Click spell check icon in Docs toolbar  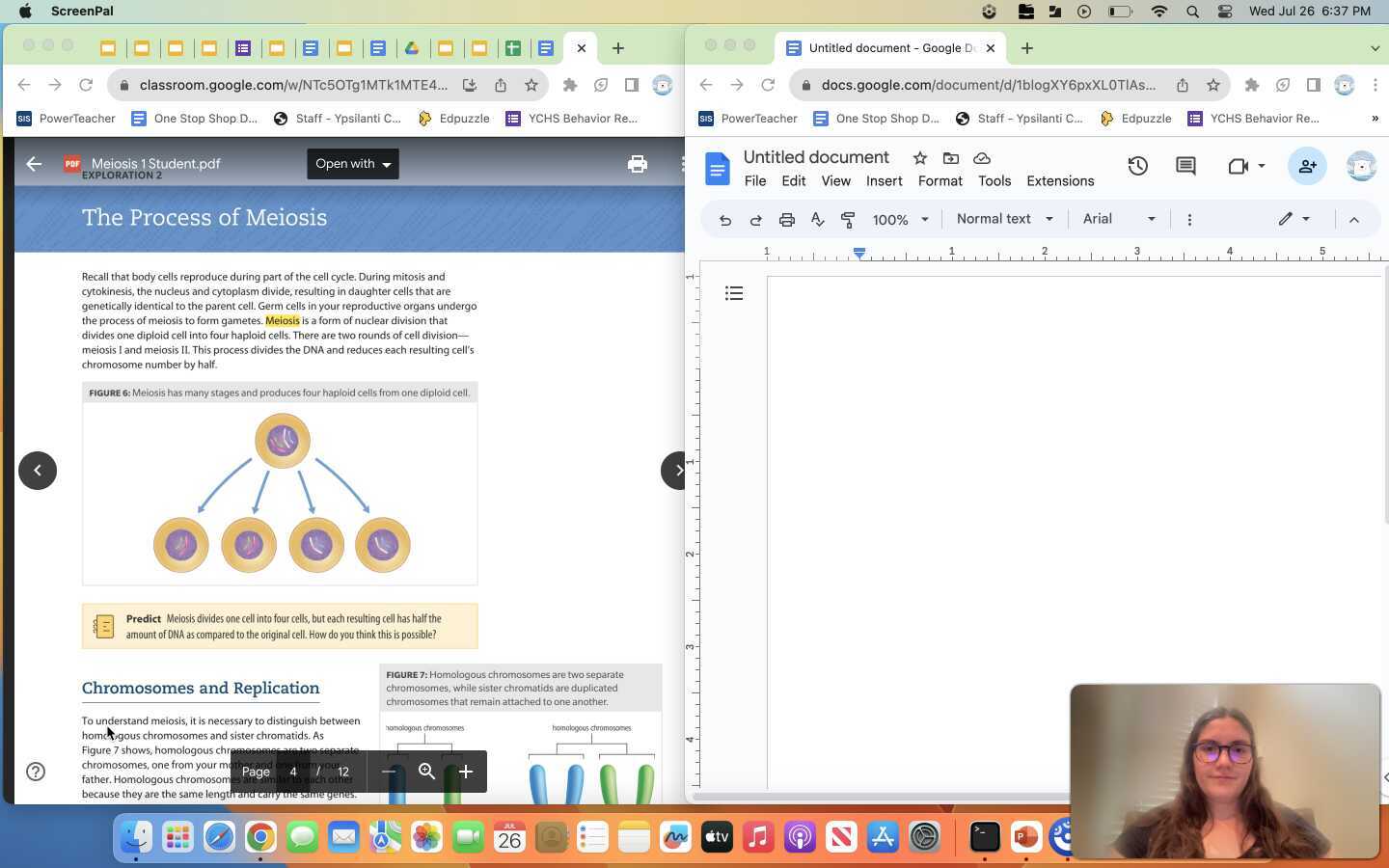[x=817, y=220]
